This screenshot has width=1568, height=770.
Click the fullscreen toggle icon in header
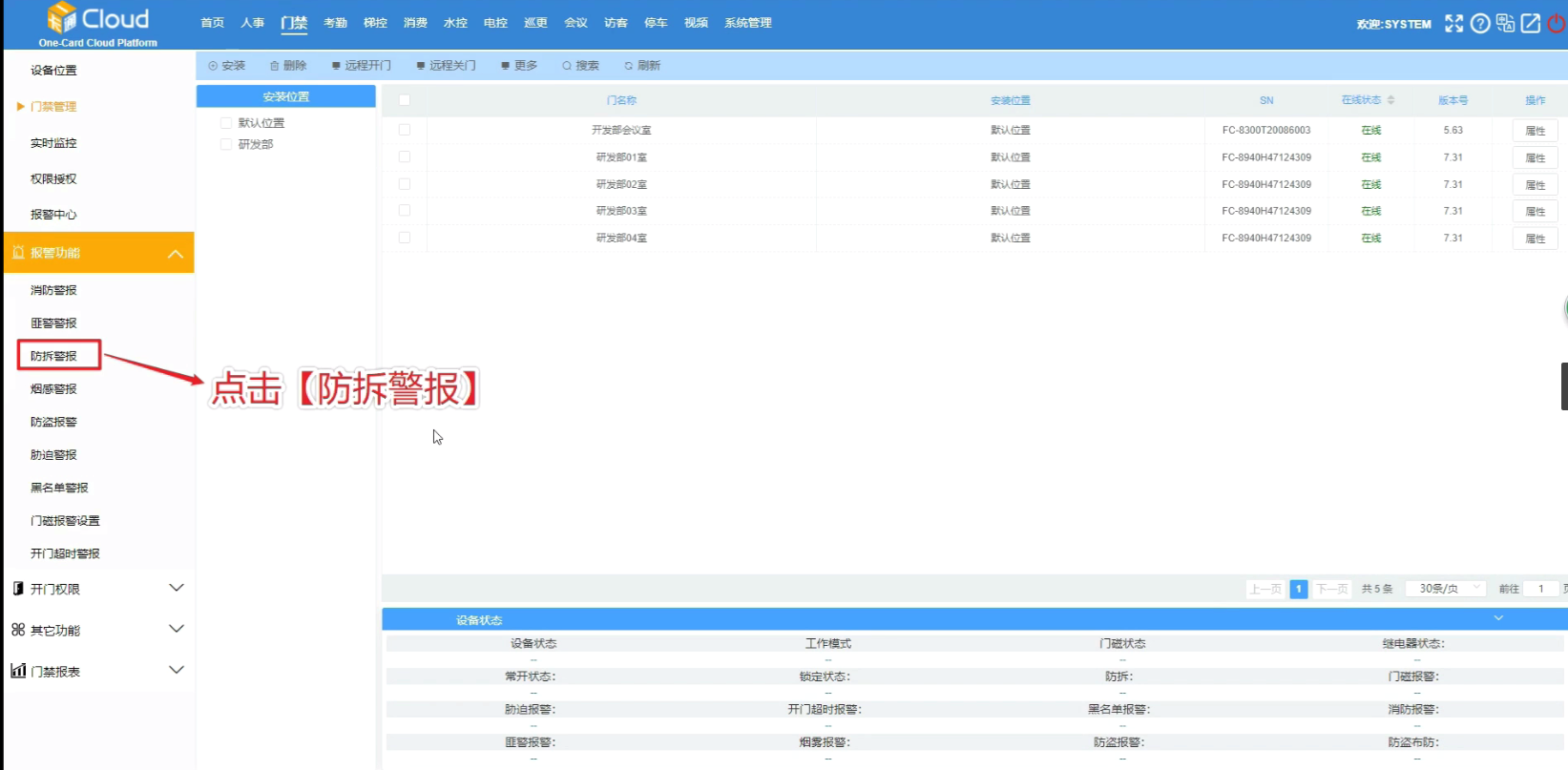pos(1453,24)
